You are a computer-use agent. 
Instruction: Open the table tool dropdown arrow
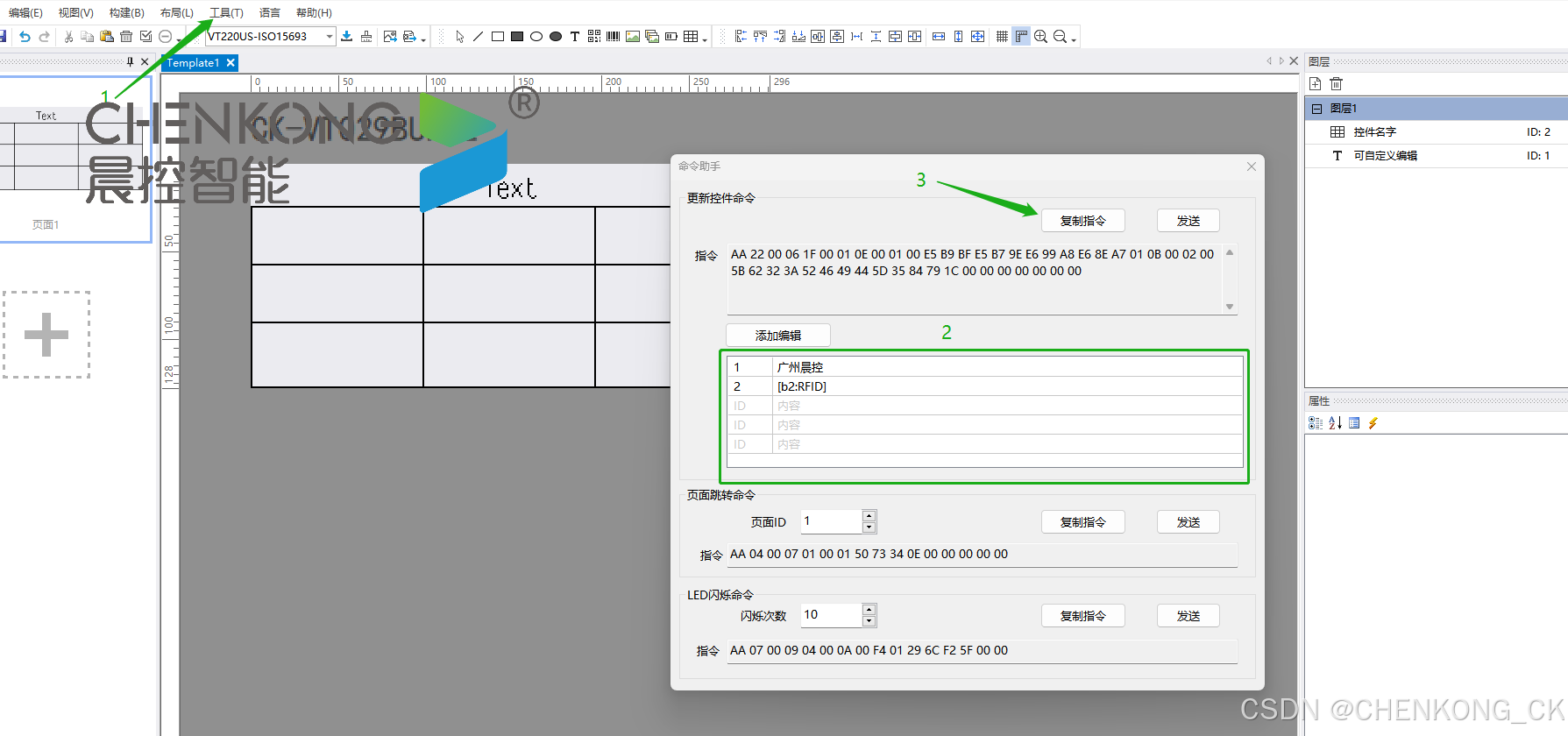[x=705, y=39]
